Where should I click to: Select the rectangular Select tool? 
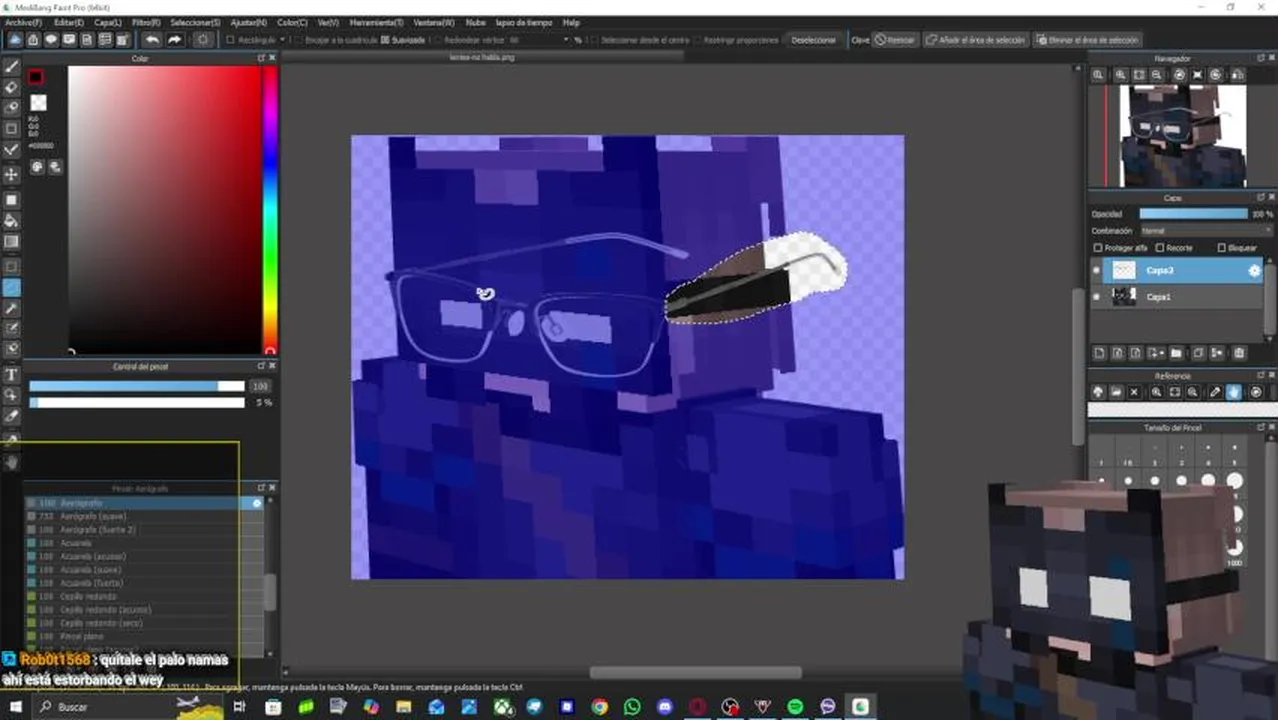click(12, 267)
